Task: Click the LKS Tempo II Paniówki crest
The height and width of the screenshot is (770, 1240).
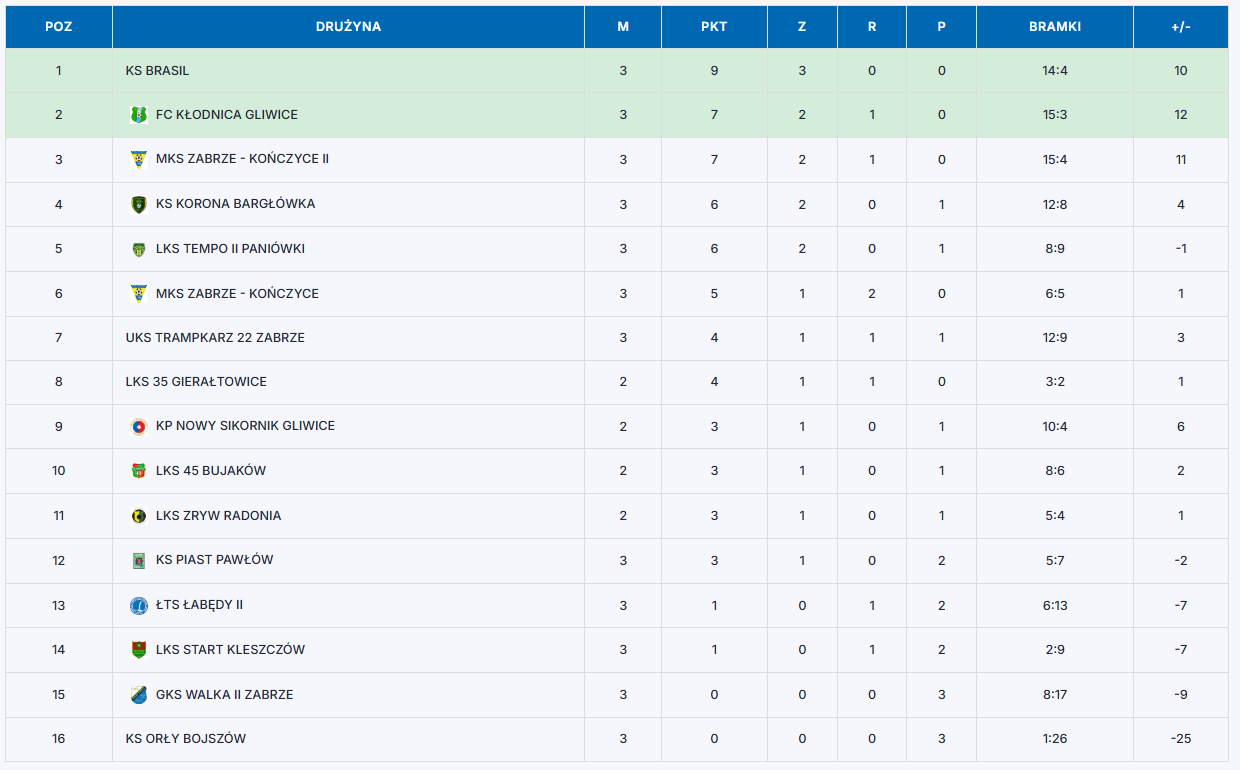Action: (138, 249)
